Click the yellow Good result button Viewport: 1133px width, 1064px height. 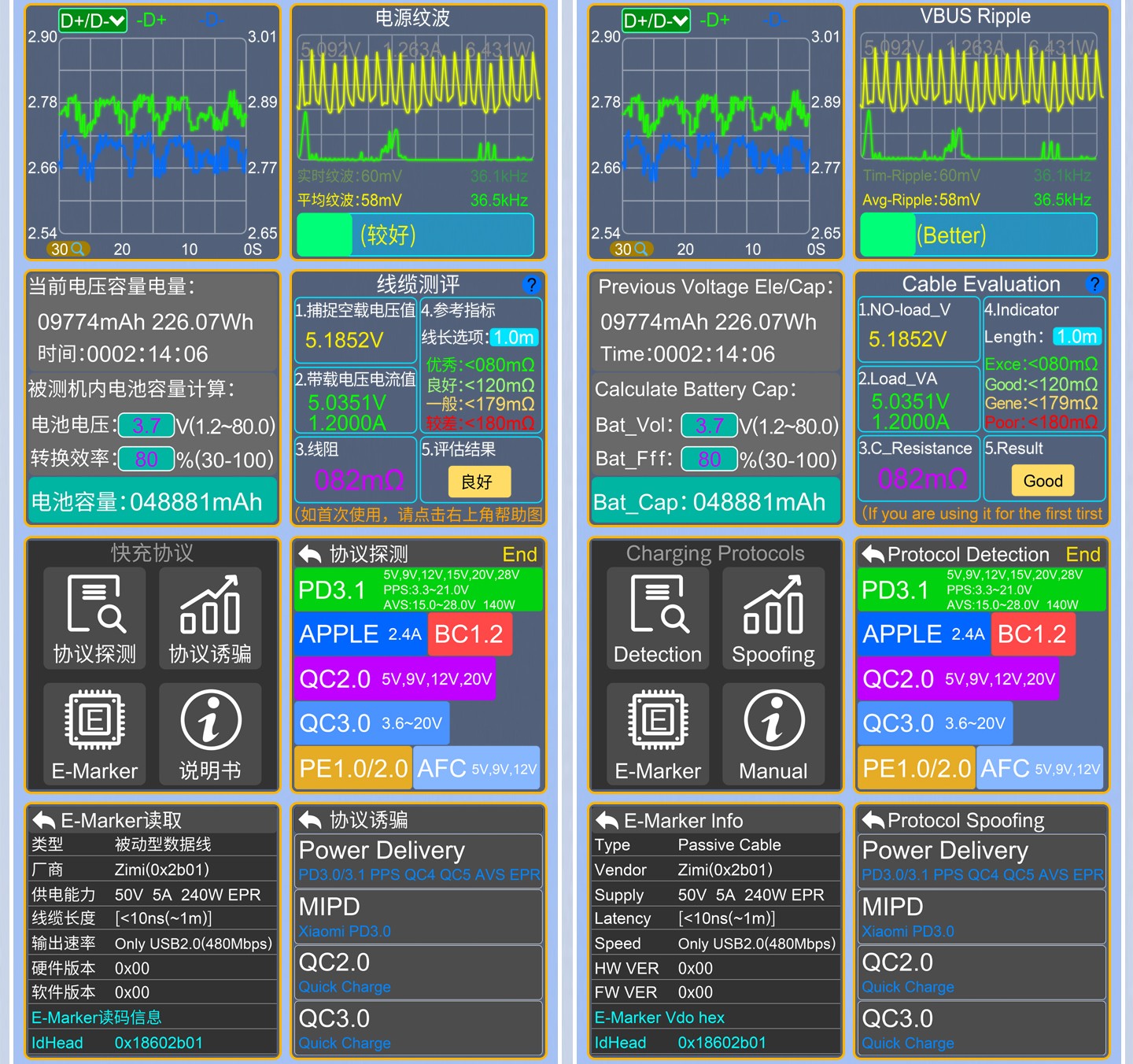coord(1043,481)
